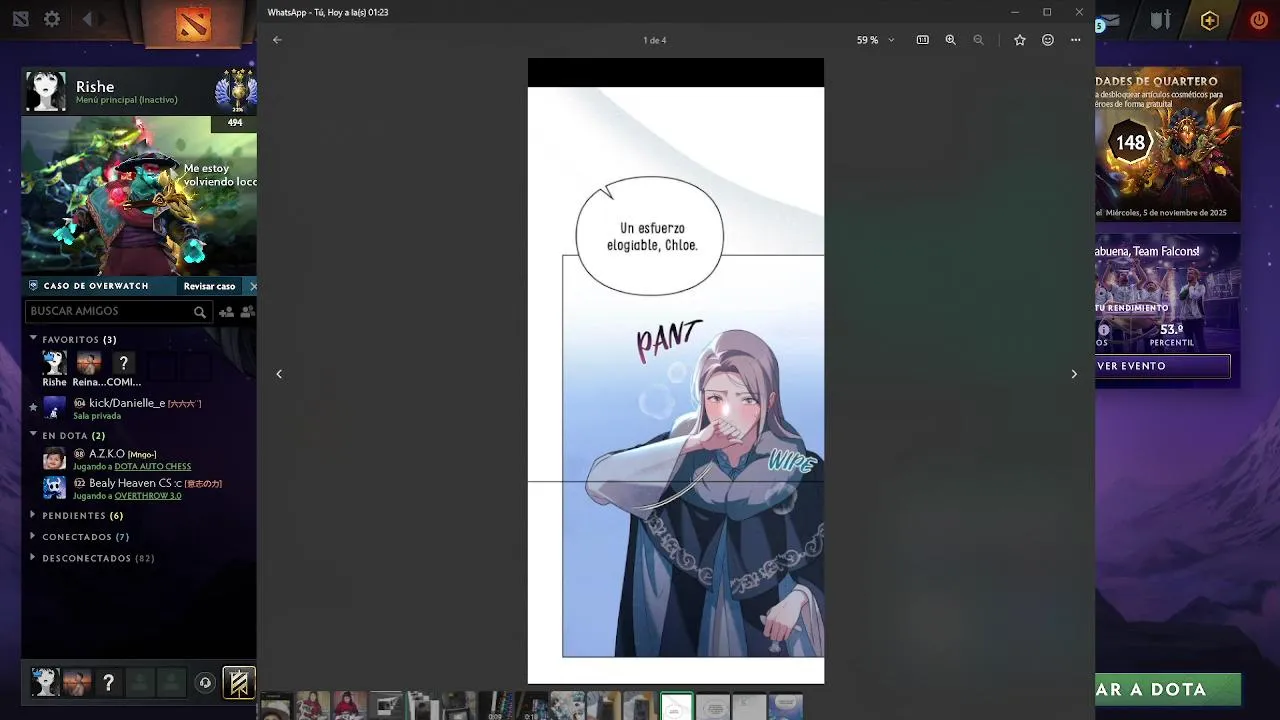Click the add friend icon
1280x720 pixels.
226,312
